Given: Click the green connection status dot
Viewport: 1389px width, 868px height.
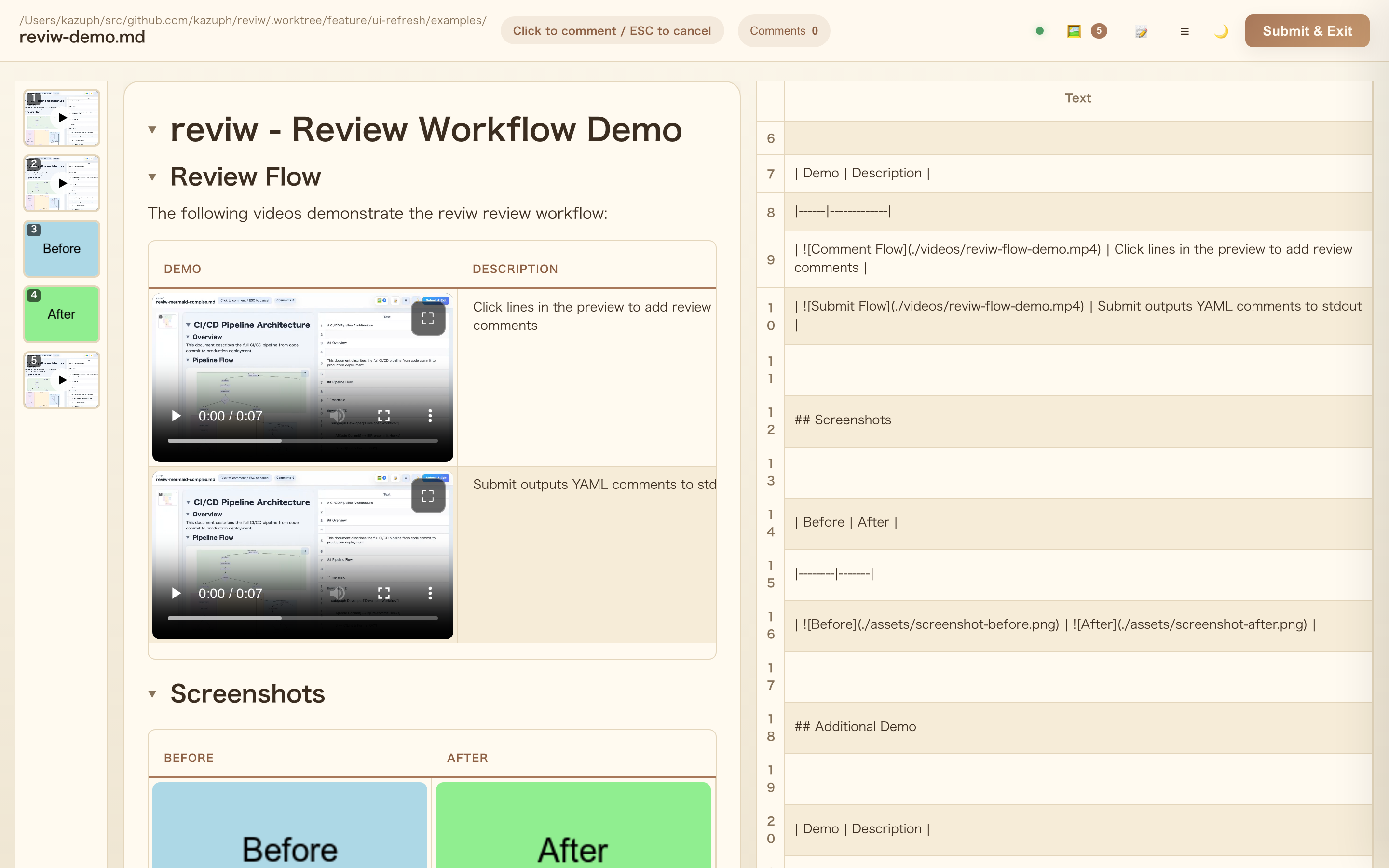Looking at the screenshot, I should pyautogui.click(x=1039, y=31).
